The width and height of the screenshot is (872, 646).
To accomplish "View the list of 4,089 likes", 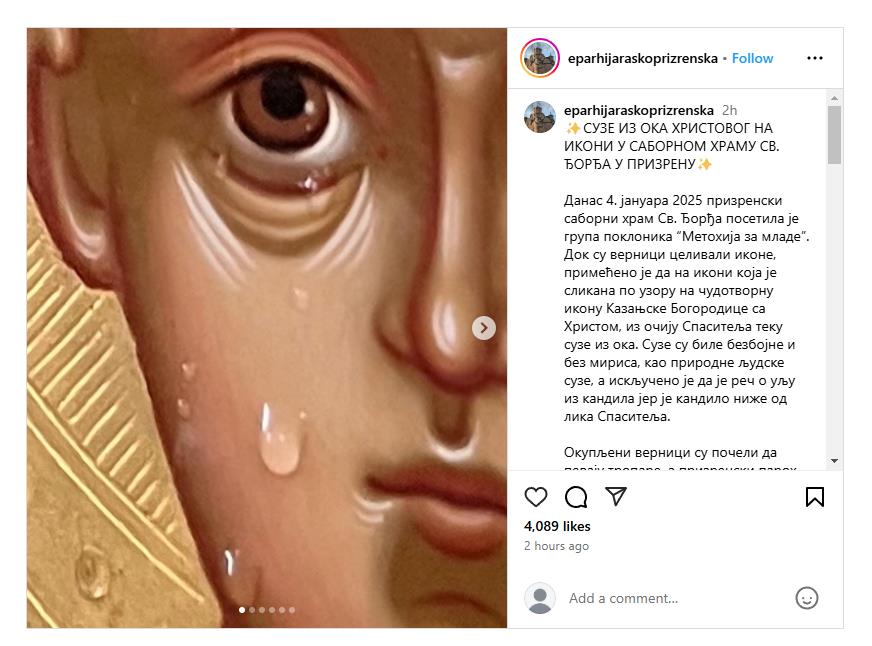I will 557,526.
